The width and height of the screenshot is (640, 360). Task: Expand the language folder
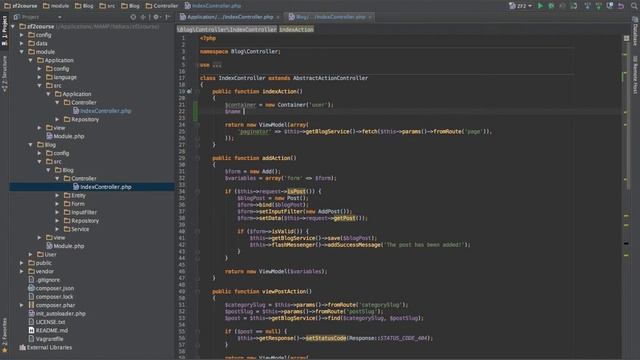(40, 77)
